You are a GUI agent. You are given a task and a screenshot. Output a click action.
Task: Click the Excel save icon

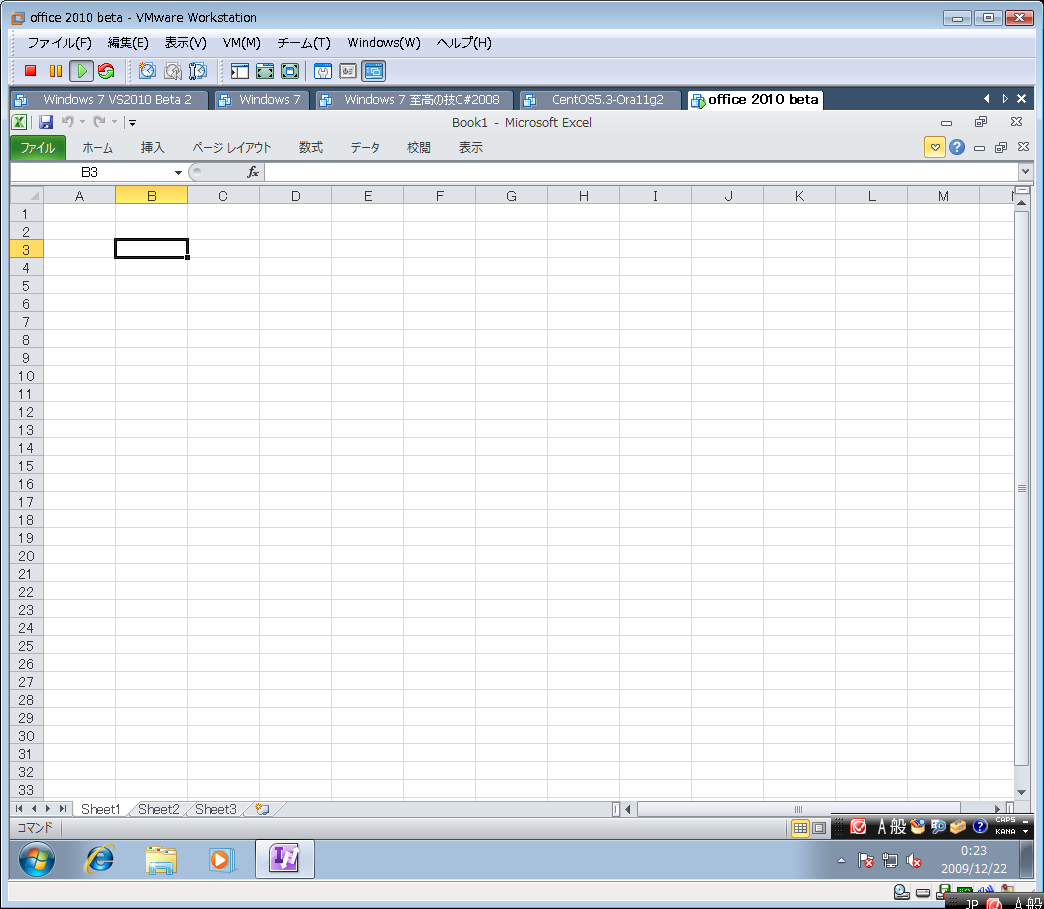point(46,122)
